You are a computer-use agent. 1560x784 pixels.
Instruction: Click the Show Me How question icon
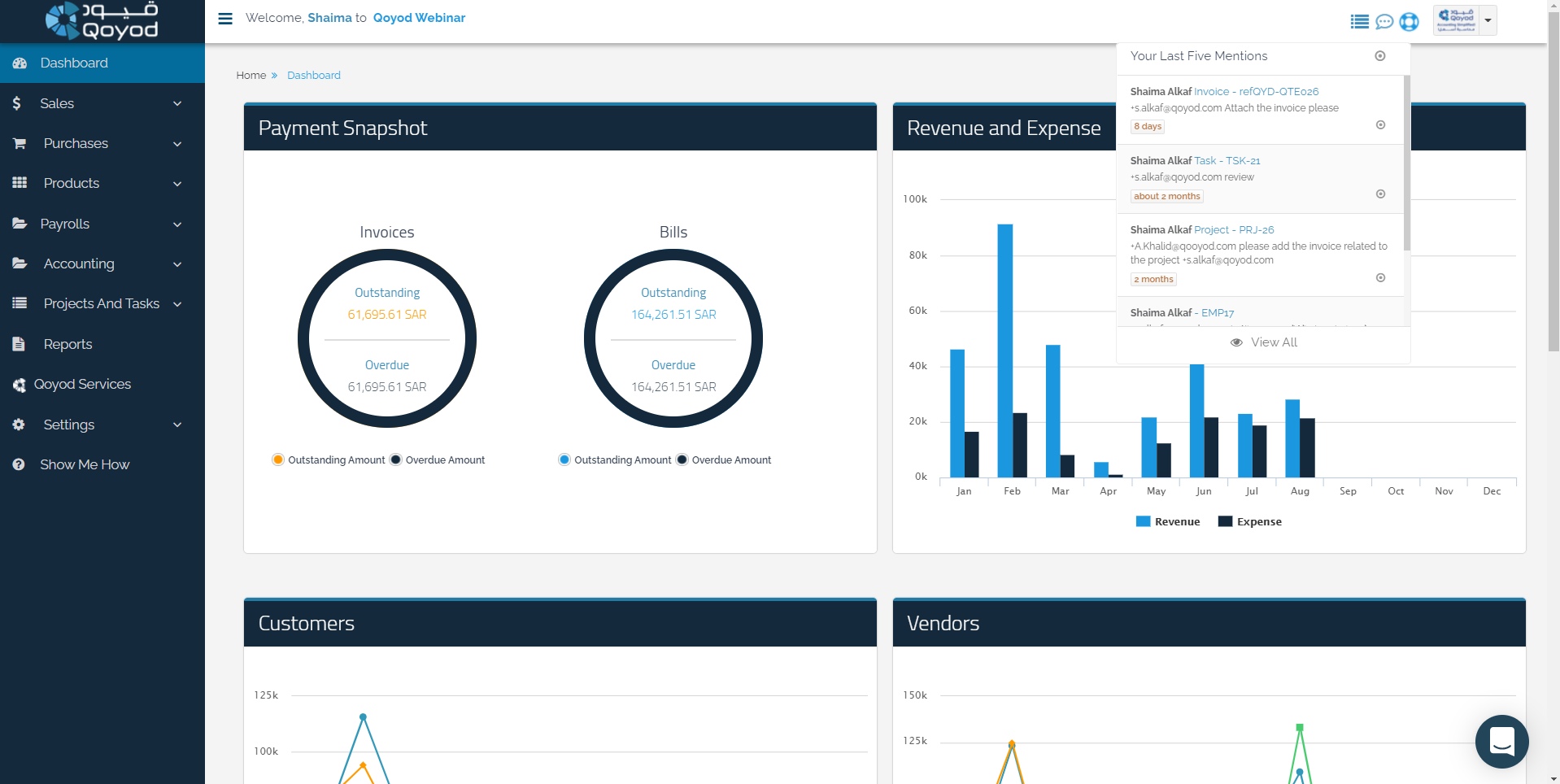point(19,464)
